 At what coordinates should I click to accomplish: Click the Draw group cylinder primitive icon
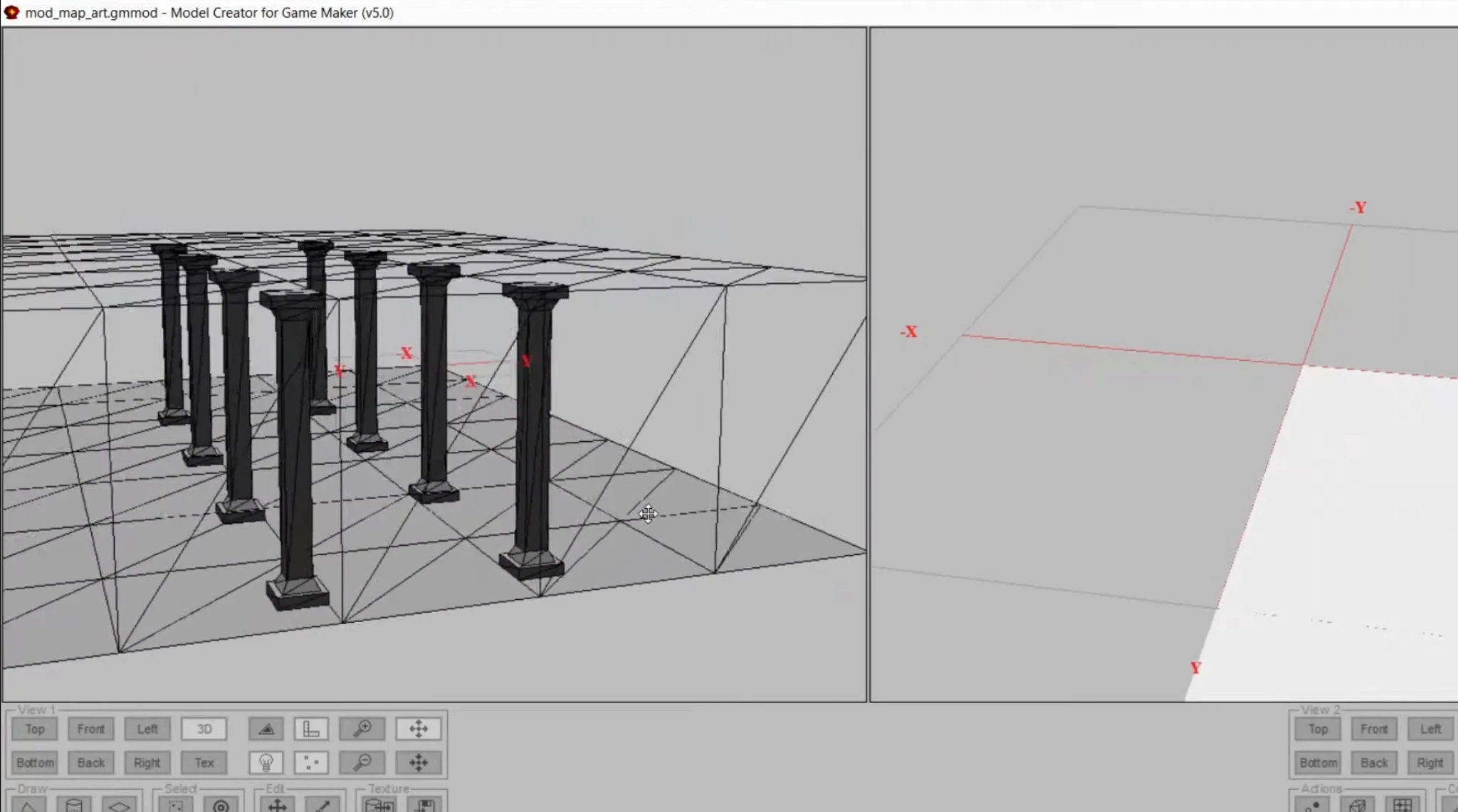pyautogui.click(x=74, y=805)
